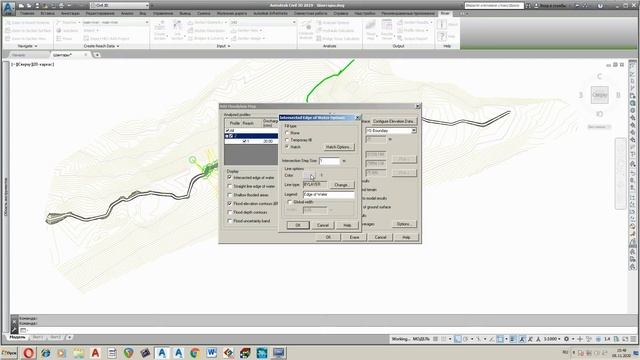The height and width of the screenshot is (360, 640).
Task: Select the Temporary fill radio button
Action: point(287,140)
